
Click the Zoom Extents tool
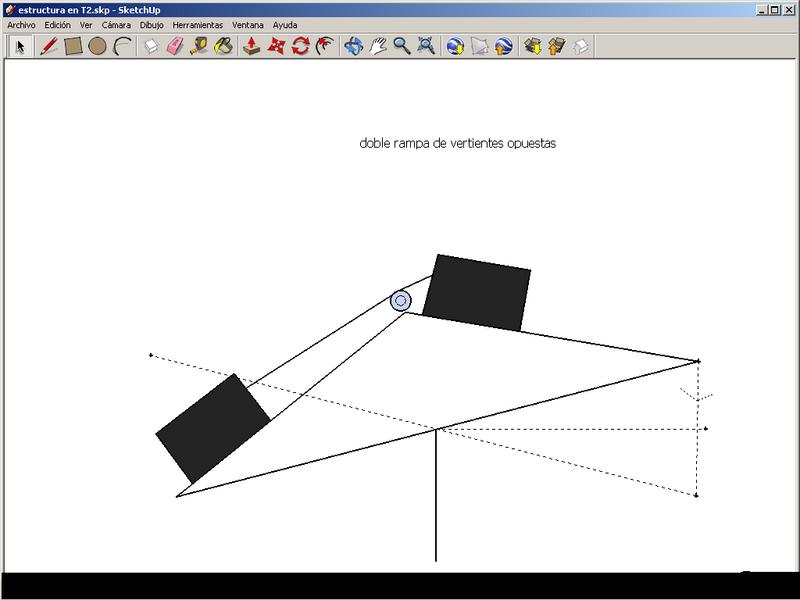tap(426, 46)
